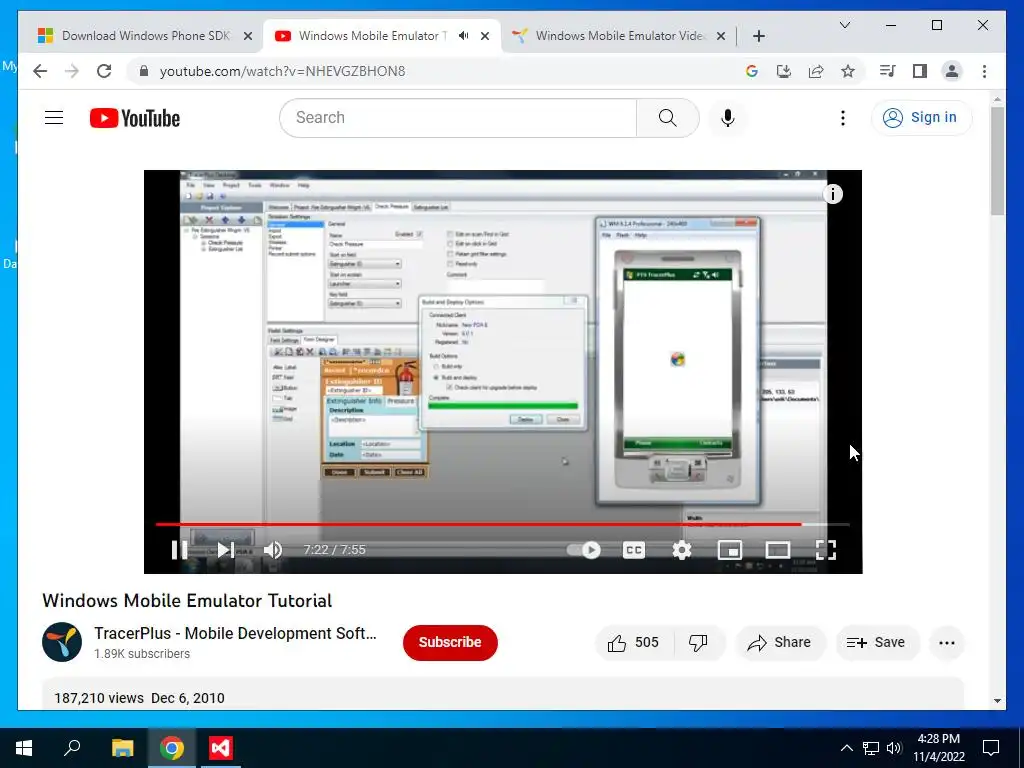Close the Download Windows Phone SDK tab
1024x768 pixels.
tap(248, 36)
